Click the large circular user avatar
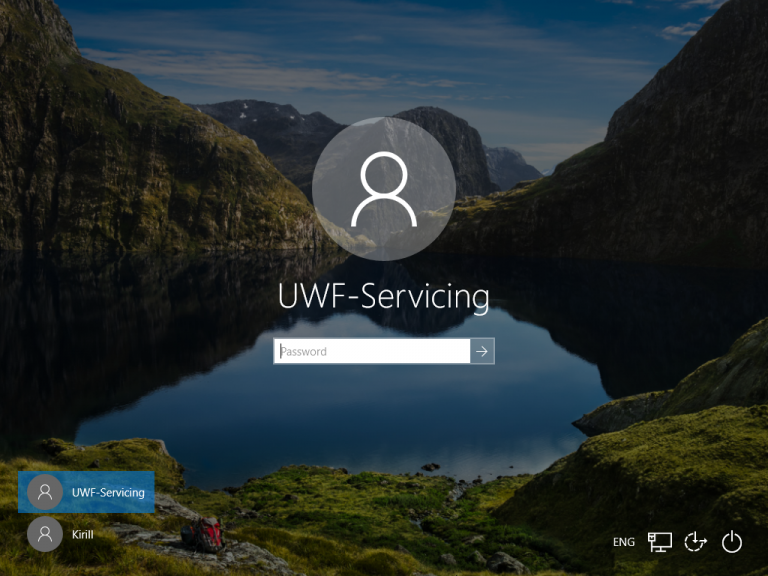Viewport: 768px width, 576px height. 384,189
